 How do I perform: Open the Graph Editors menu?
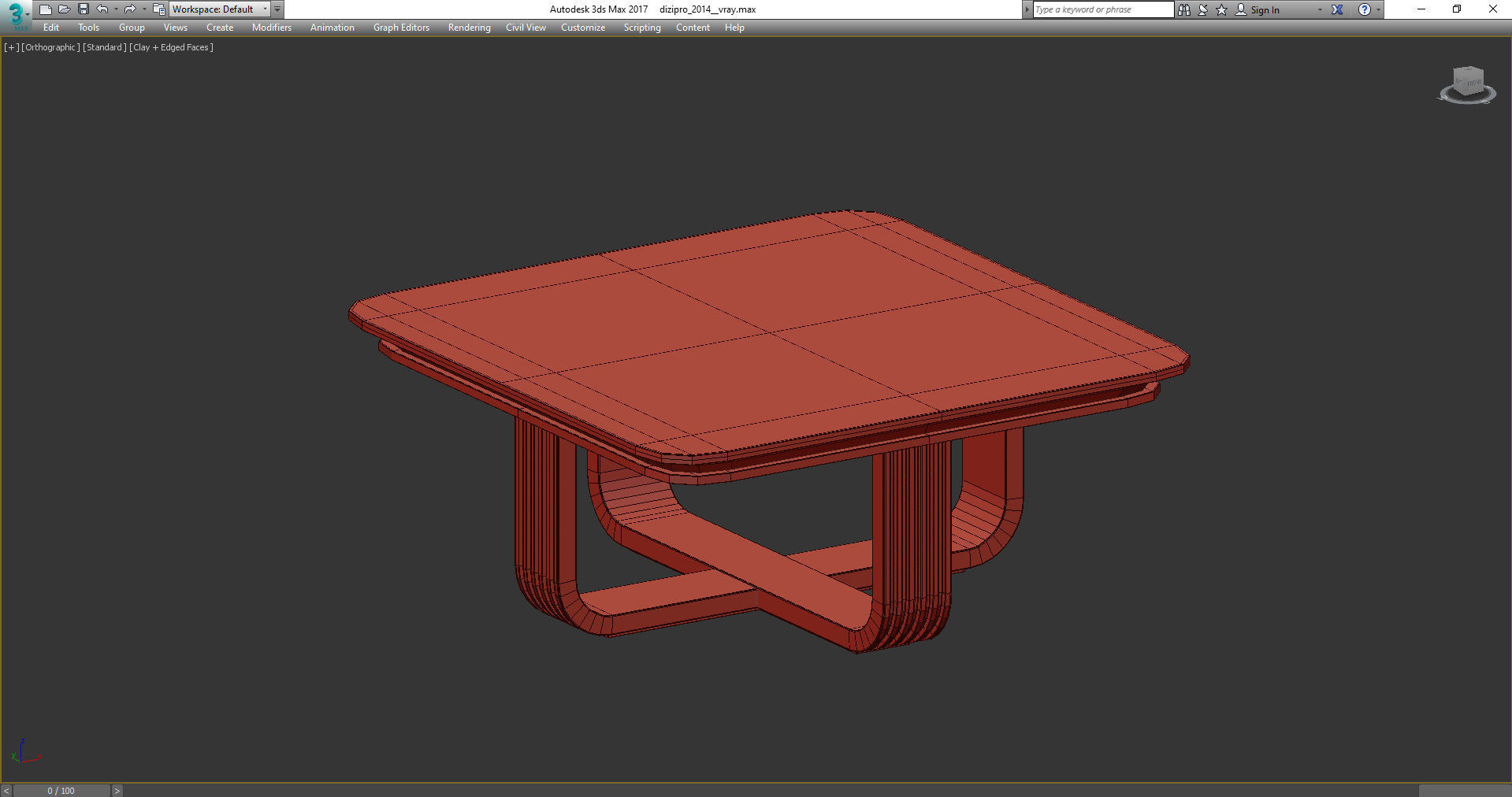coord(401,28)
